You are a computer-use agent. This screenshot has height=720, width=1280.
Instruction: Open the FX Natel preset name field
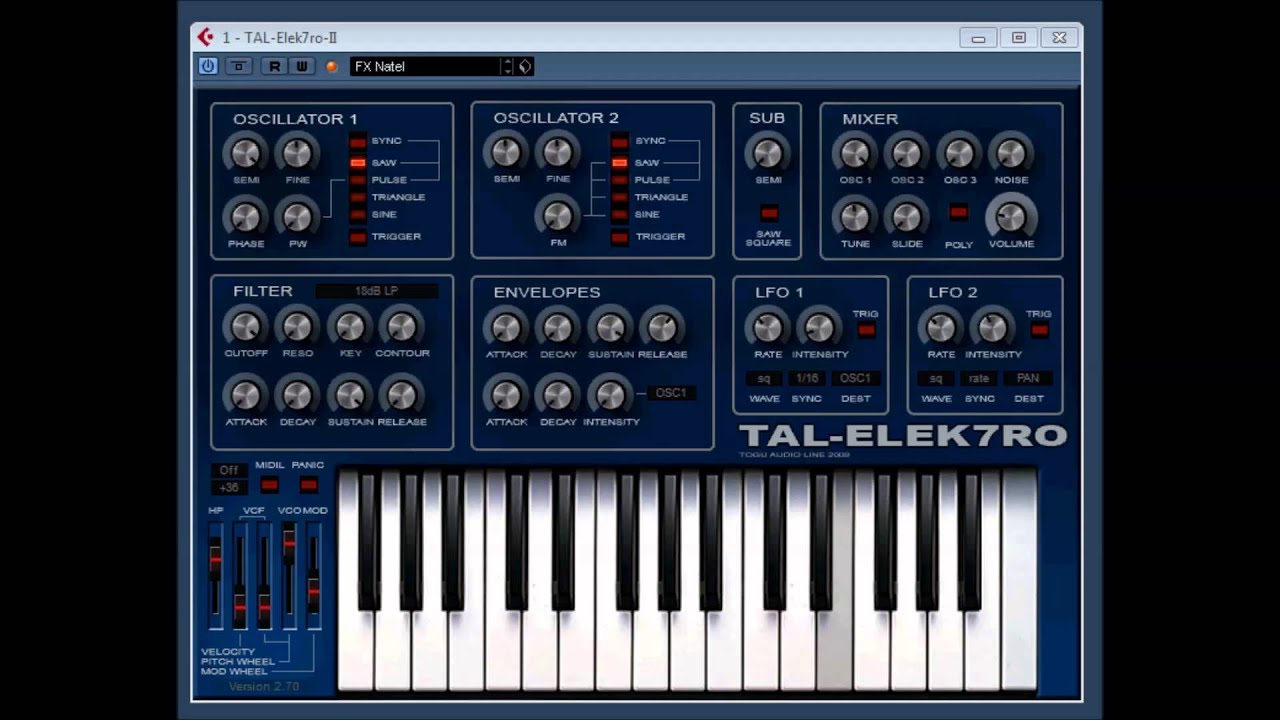pyautogui.click(x=425, y=66)
